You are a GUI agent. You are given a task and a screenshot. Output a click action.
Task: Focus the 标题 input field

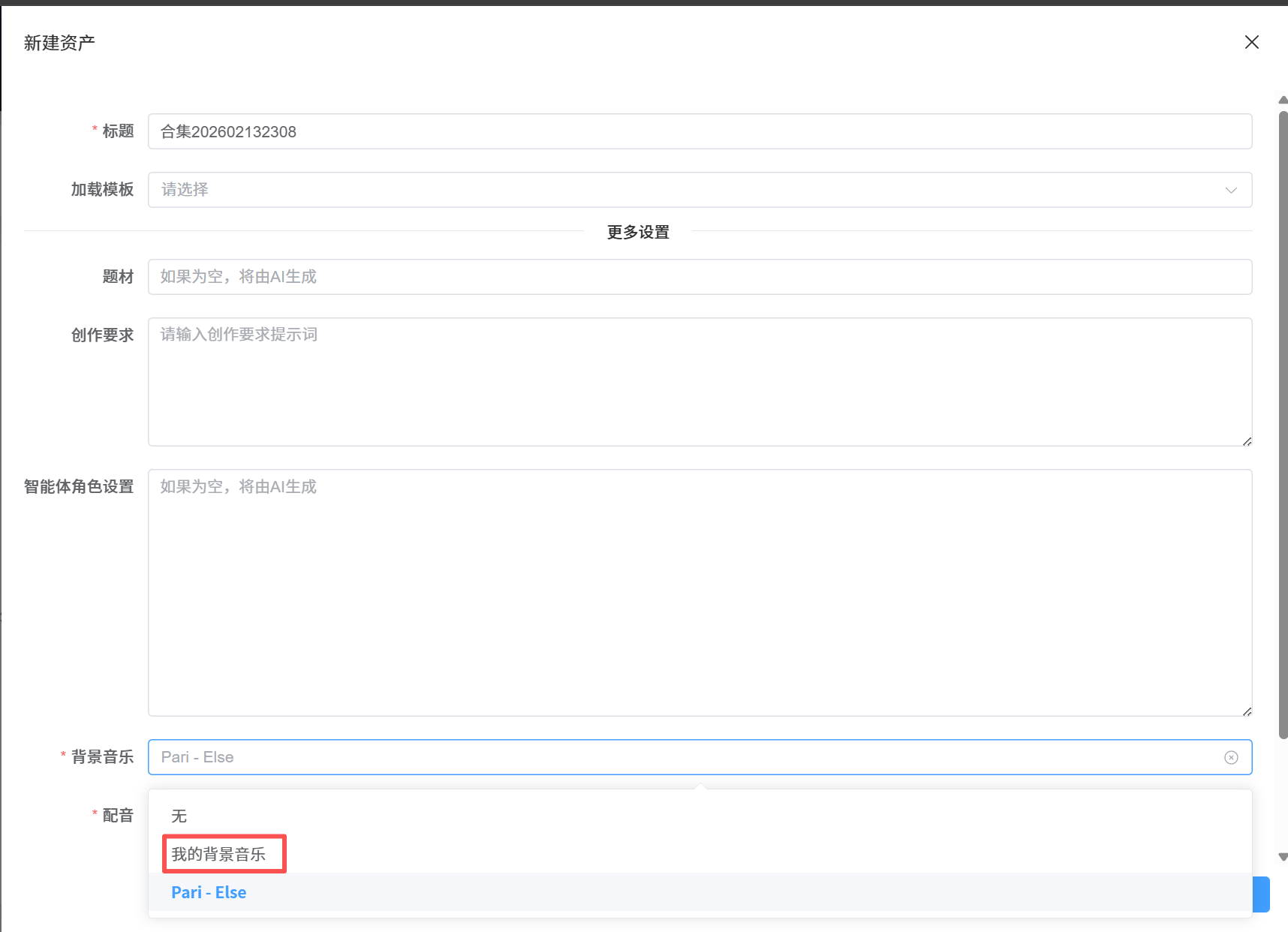coord(698,131)
